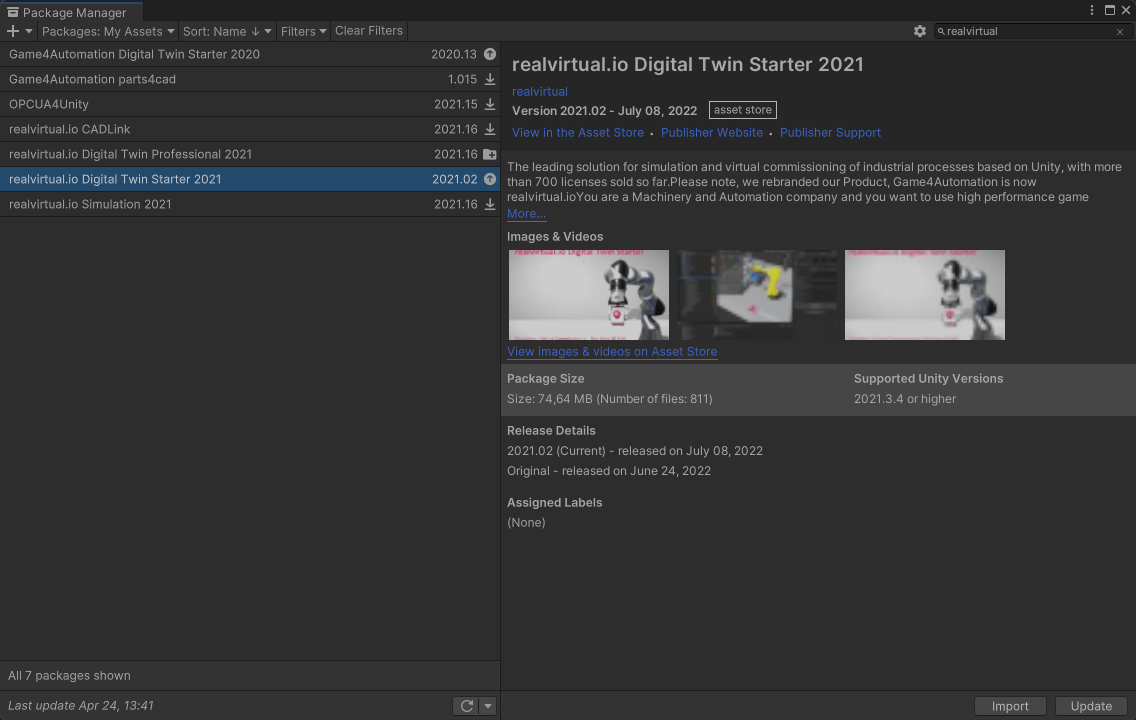The width and height of the screenshot is (1136, 720).
Task: Click download icon for realvirtual.io Simulation 2021
Action: pos(490,204)
